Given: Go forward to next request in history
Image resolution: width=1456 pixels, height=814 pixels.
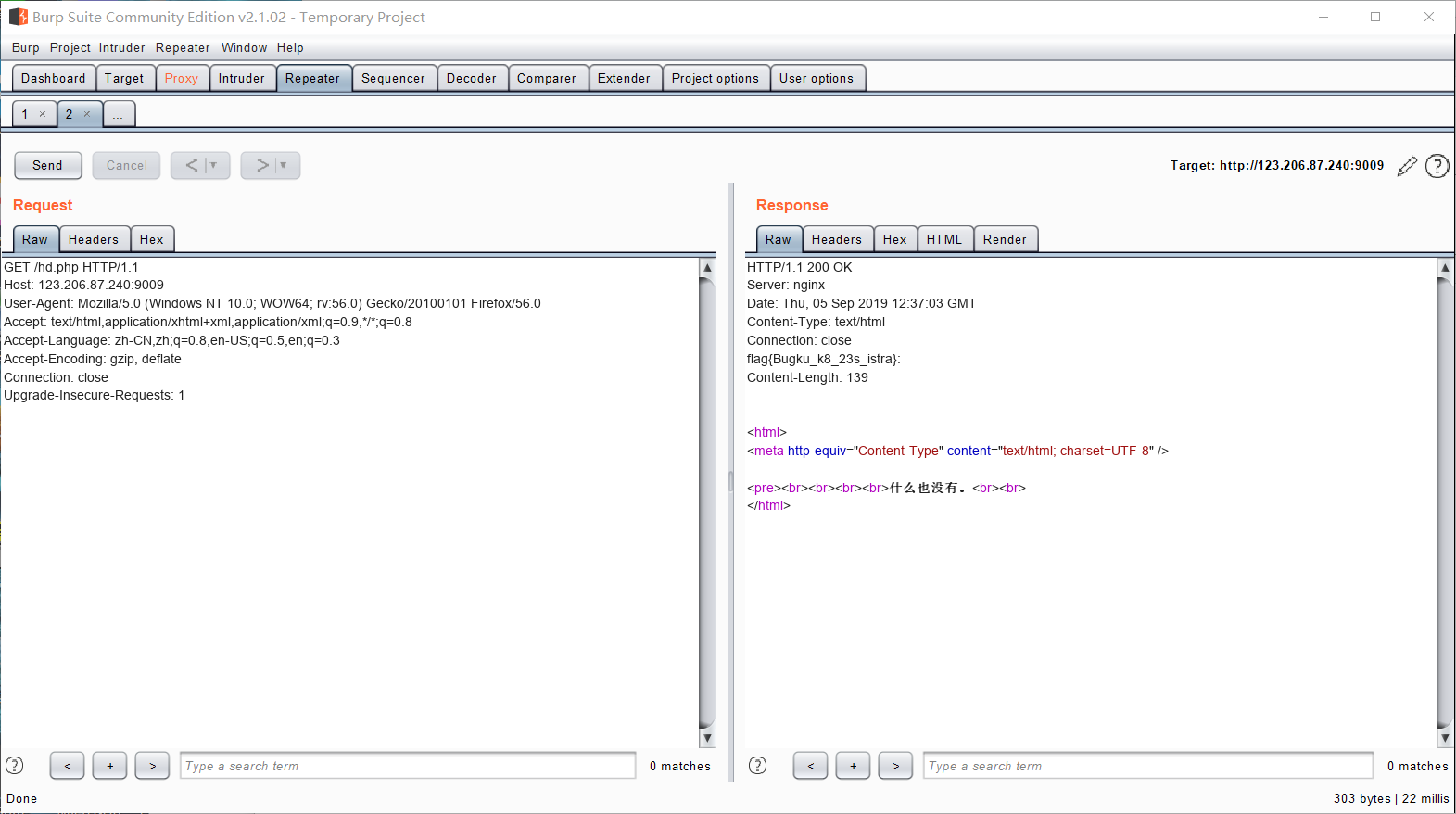Looking at the screenshot, I should click(261, 165).
